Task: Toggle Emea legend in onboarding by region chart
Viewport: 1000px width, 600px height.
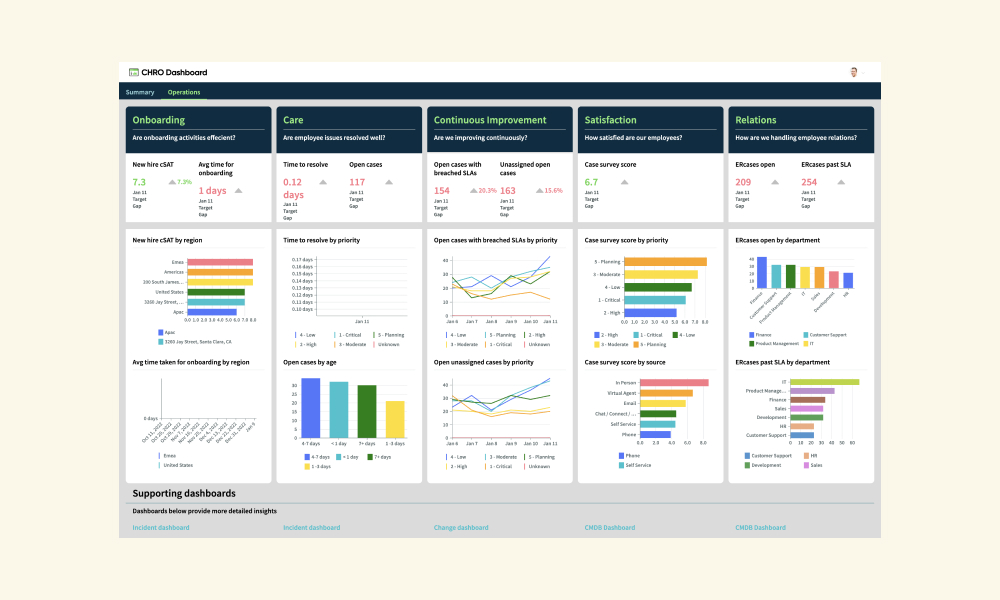Action: 167,456
